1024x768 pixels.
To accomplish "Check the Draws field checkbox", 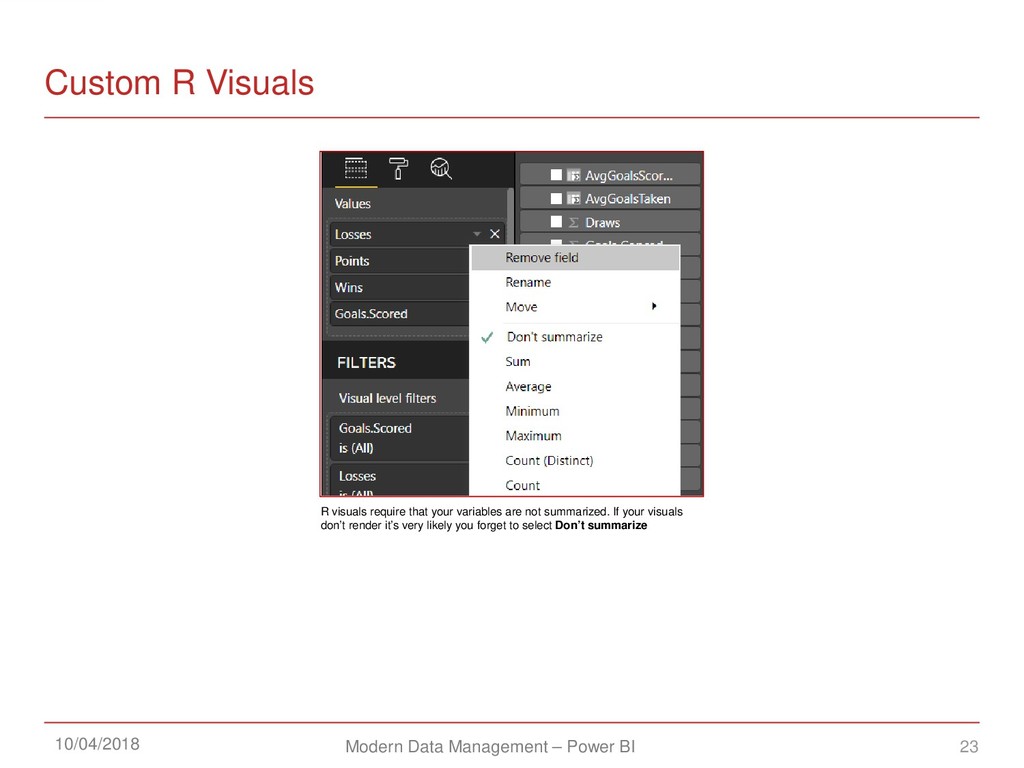I will coord(556,221).
